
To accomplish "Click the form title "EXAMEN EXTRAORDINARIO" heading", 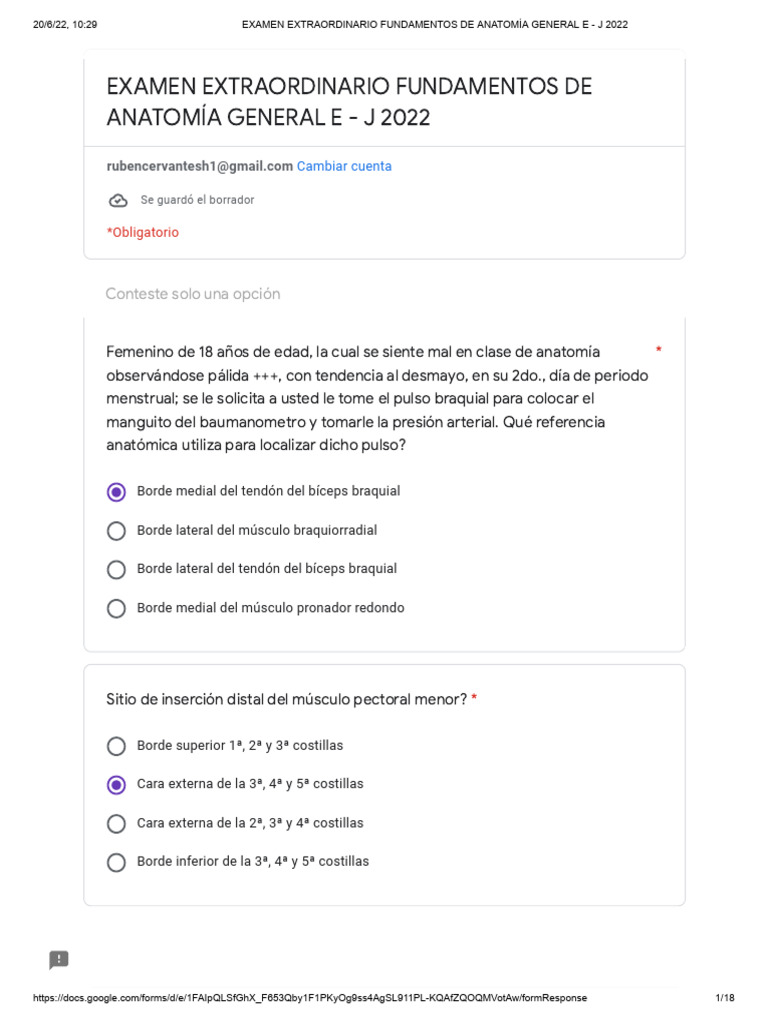I will click(x=349, y=102).
